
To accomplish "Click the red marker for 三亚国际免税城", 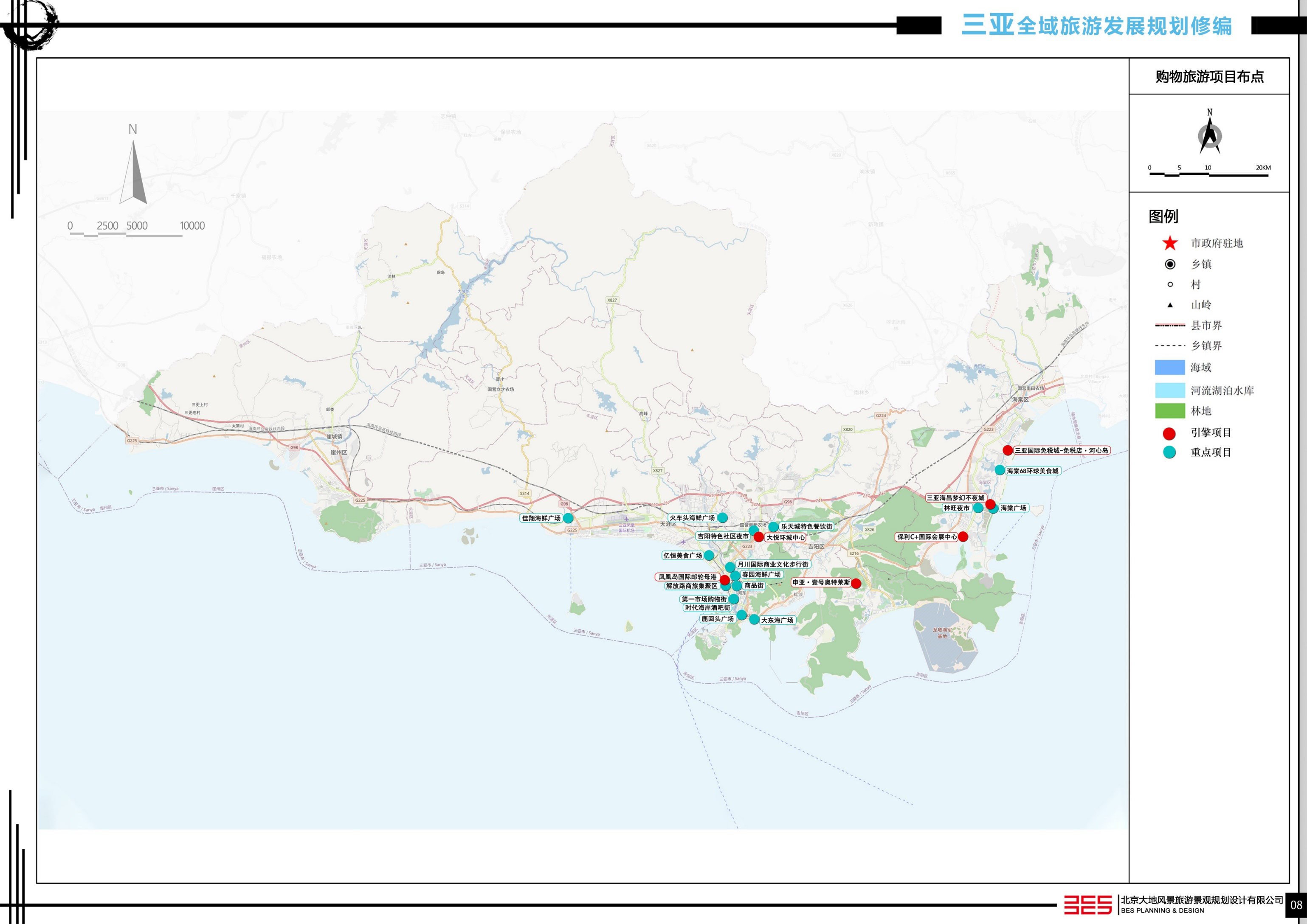I will [x=1007, y=450].
